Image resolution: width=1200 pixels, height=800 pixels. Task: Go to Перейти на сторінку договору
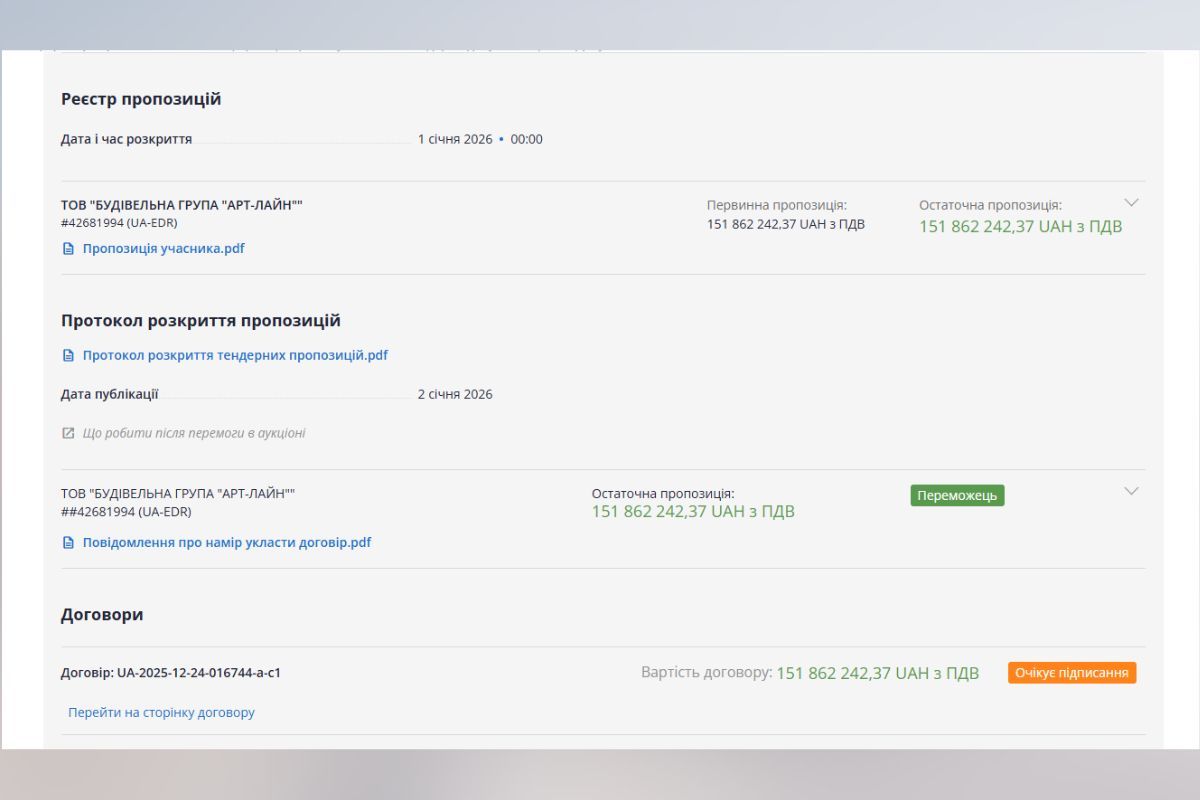coord(161,713)
